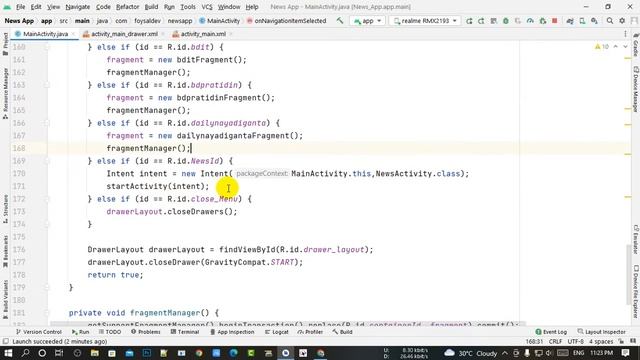Click the CRLF line separator selector
This screenshot has width=640, height=360.
(x=555, y=341)
